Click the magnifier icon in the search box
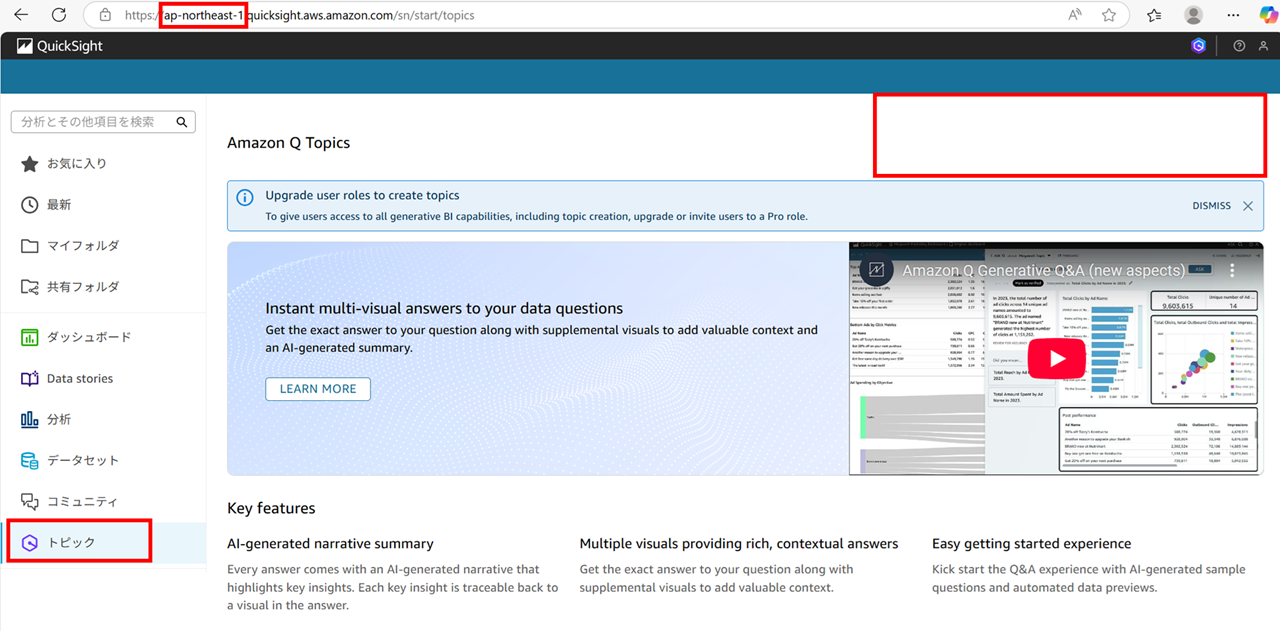This screenshot has height=631, width=1280. tap(182, 122)
